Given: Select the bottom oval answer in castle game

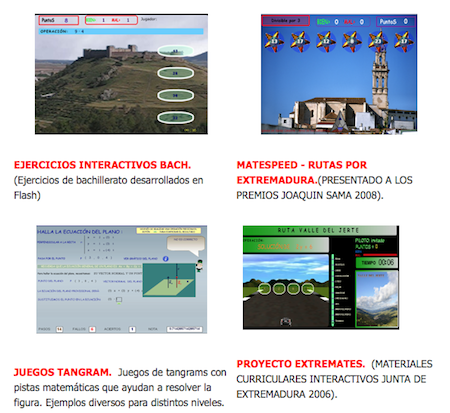Looking at the screenshot, I should click(175, 118).
